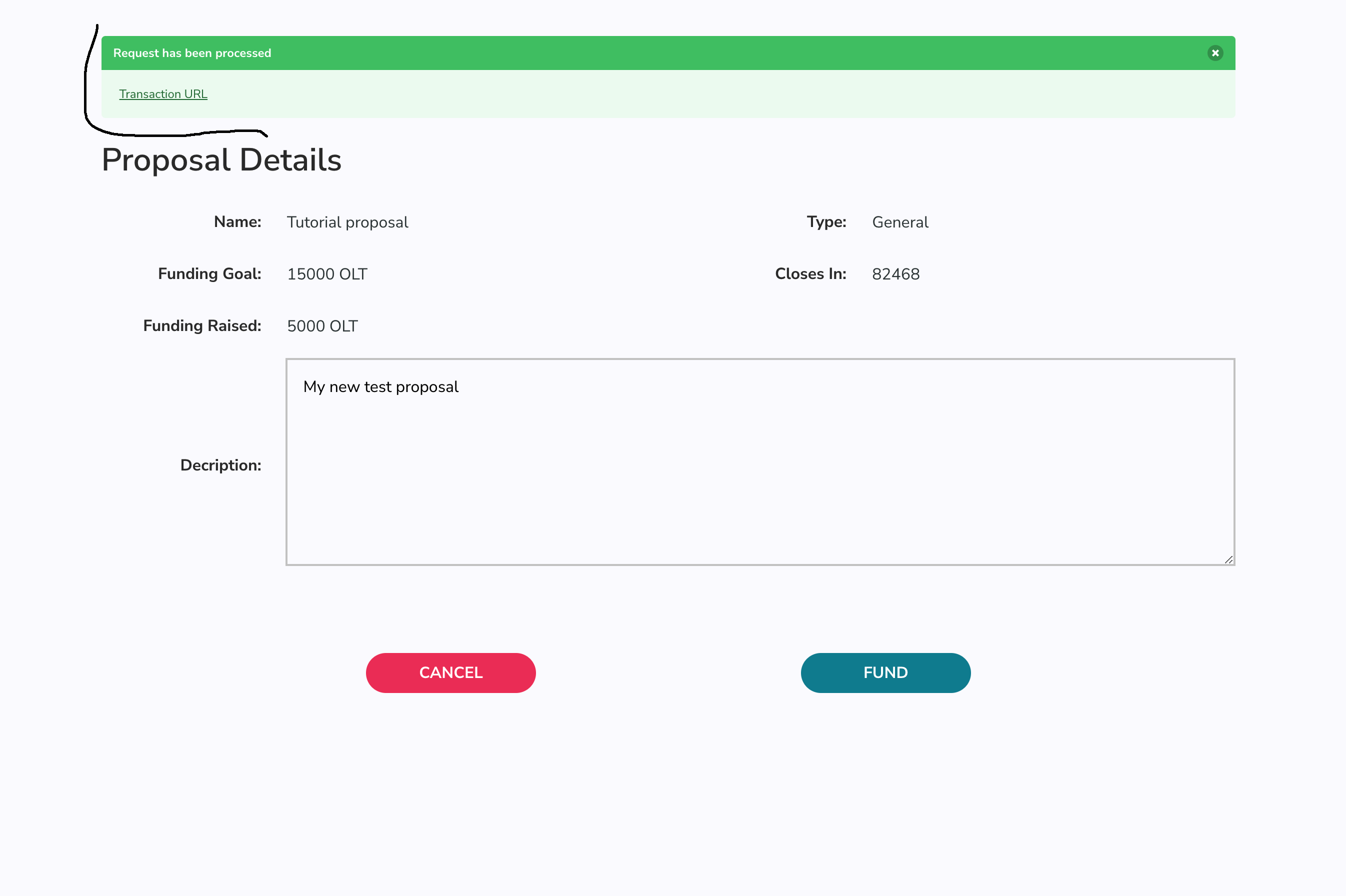1346x896 pixels.
Task: Select the 'General' type value
Action: pos(900,222)
